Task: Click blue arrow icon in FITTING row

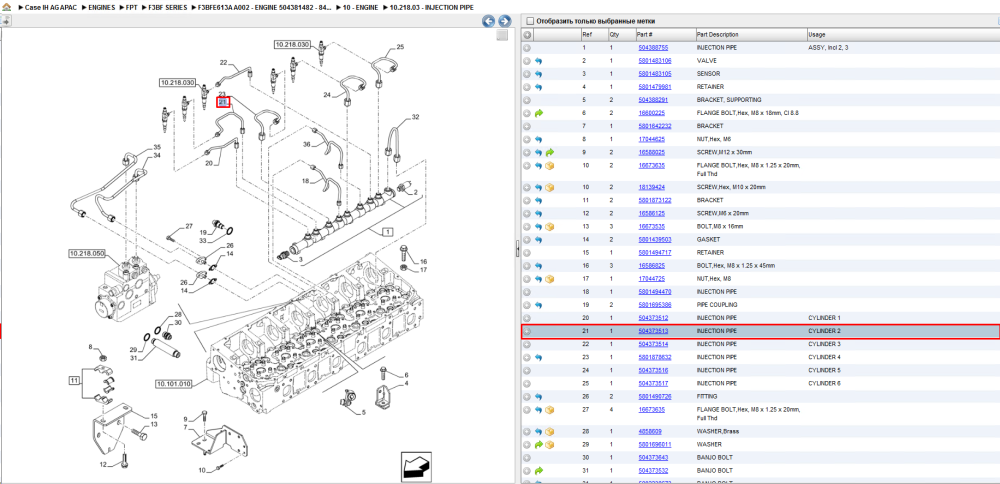Action: [538, 397]
